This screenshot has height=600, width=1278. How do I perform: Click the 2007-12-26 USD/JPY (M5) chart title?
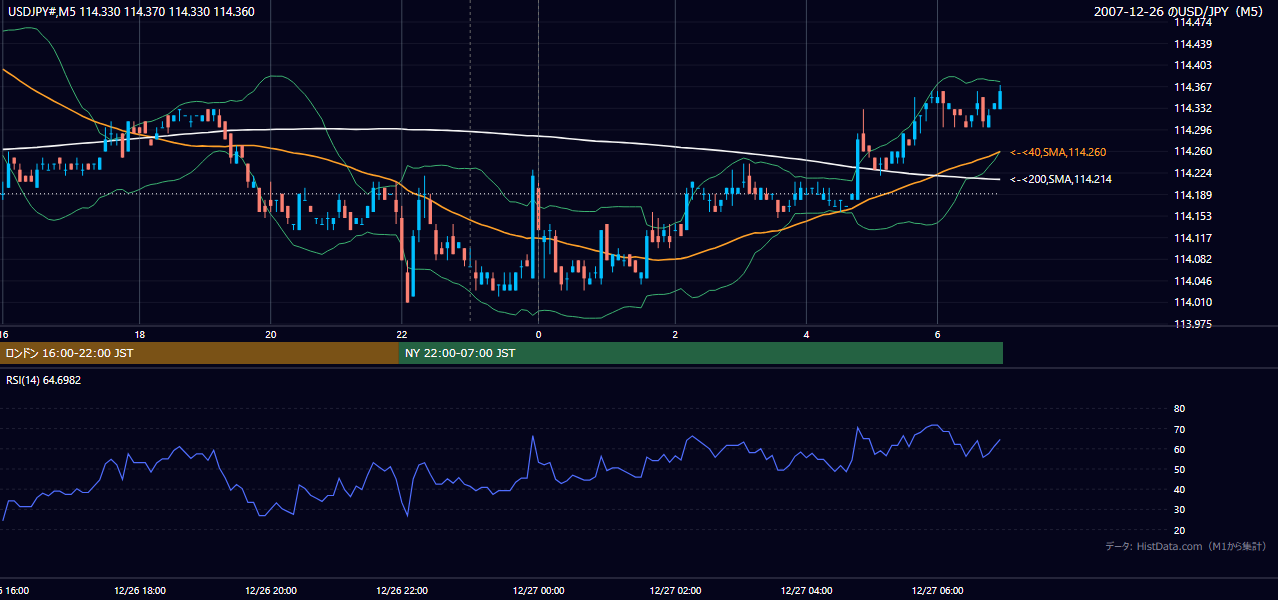(1180, 11)
